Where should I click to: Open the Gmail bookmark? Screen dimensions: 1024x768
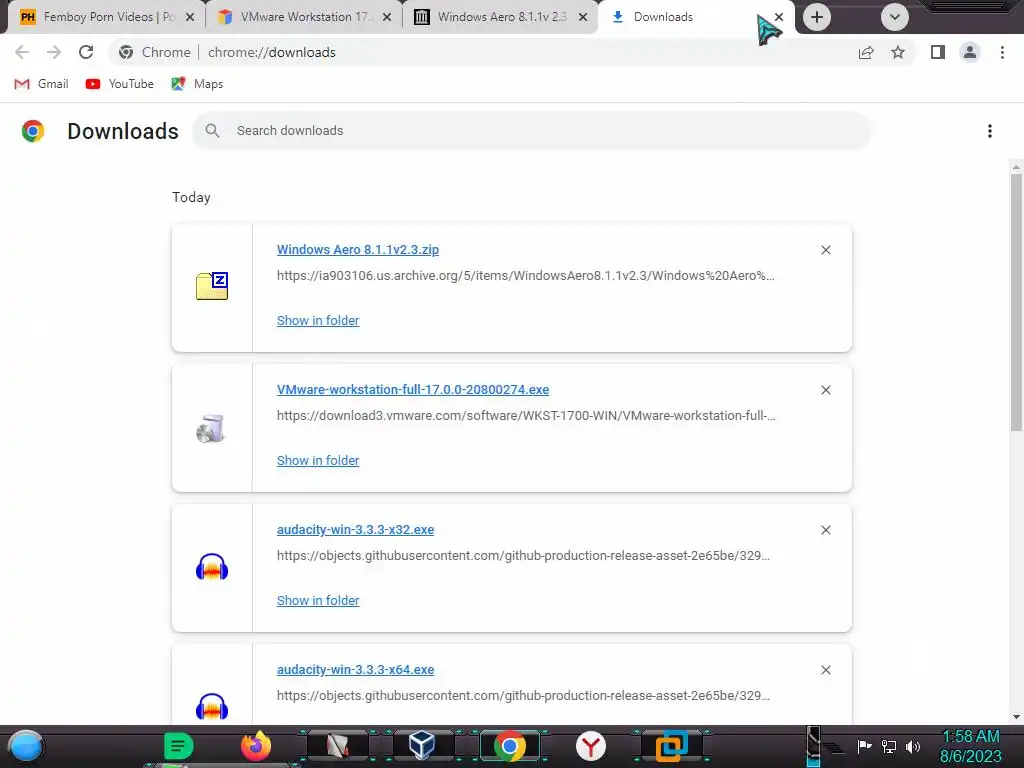tap(41, 84)
